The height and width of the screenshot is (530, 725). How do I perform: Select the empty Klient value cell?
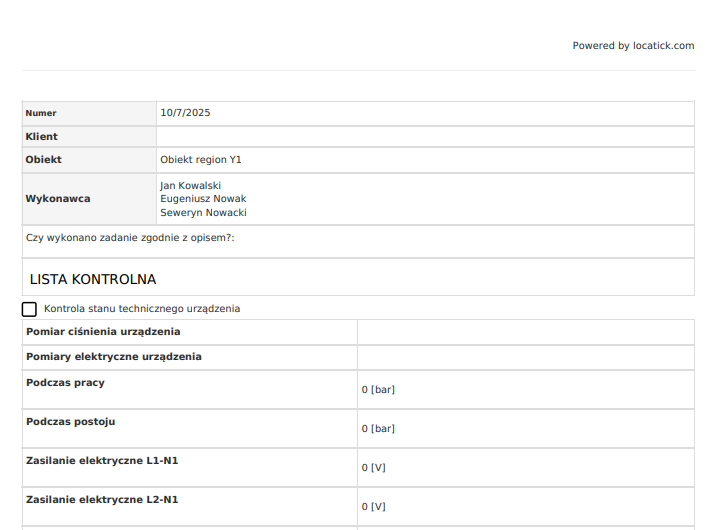tap(424, 136)
